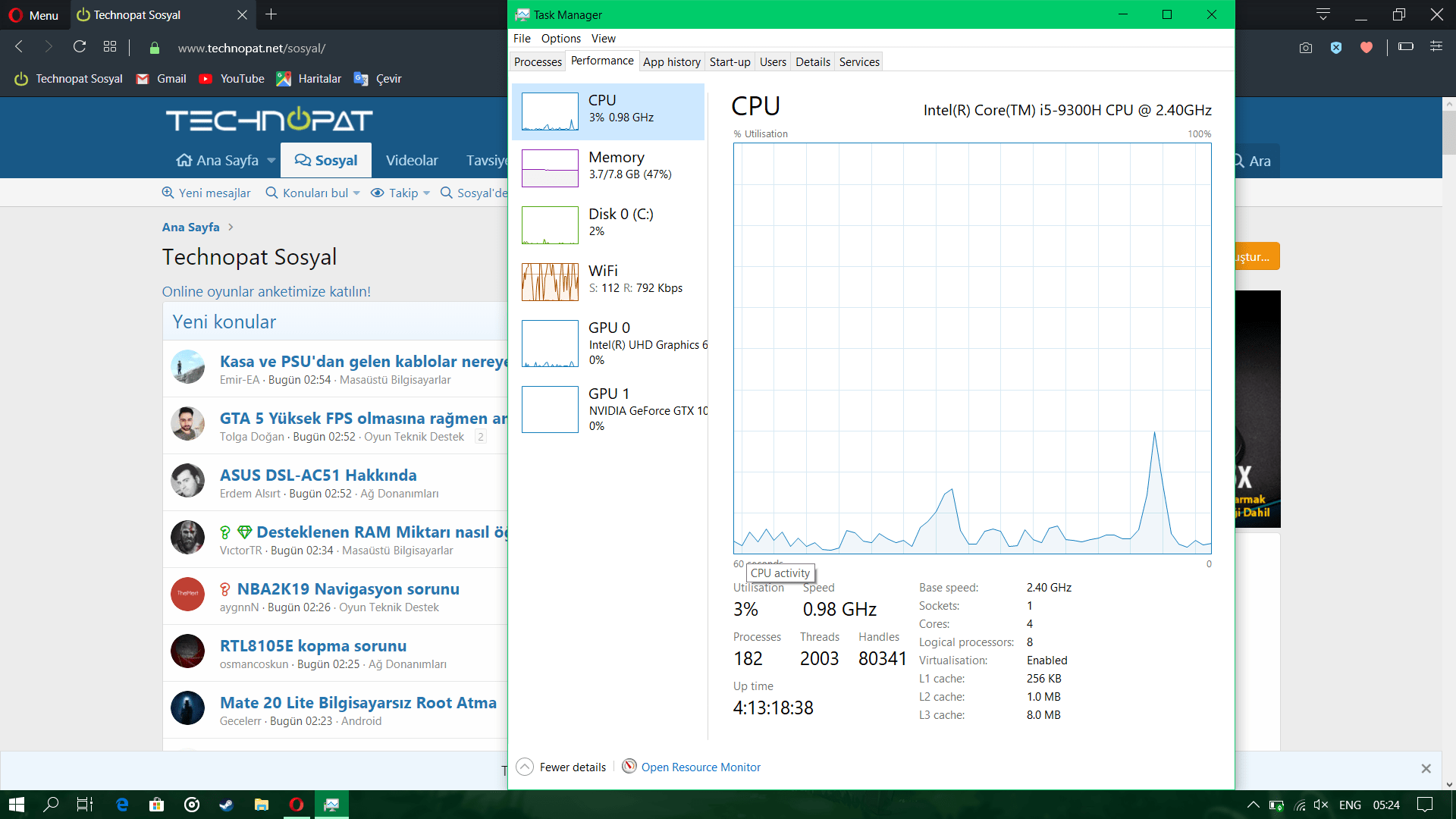This screenshot has width=1456, height=819.
Task: Click the Opera ad blocker shield icon
Action: (x=1336, y=48)
